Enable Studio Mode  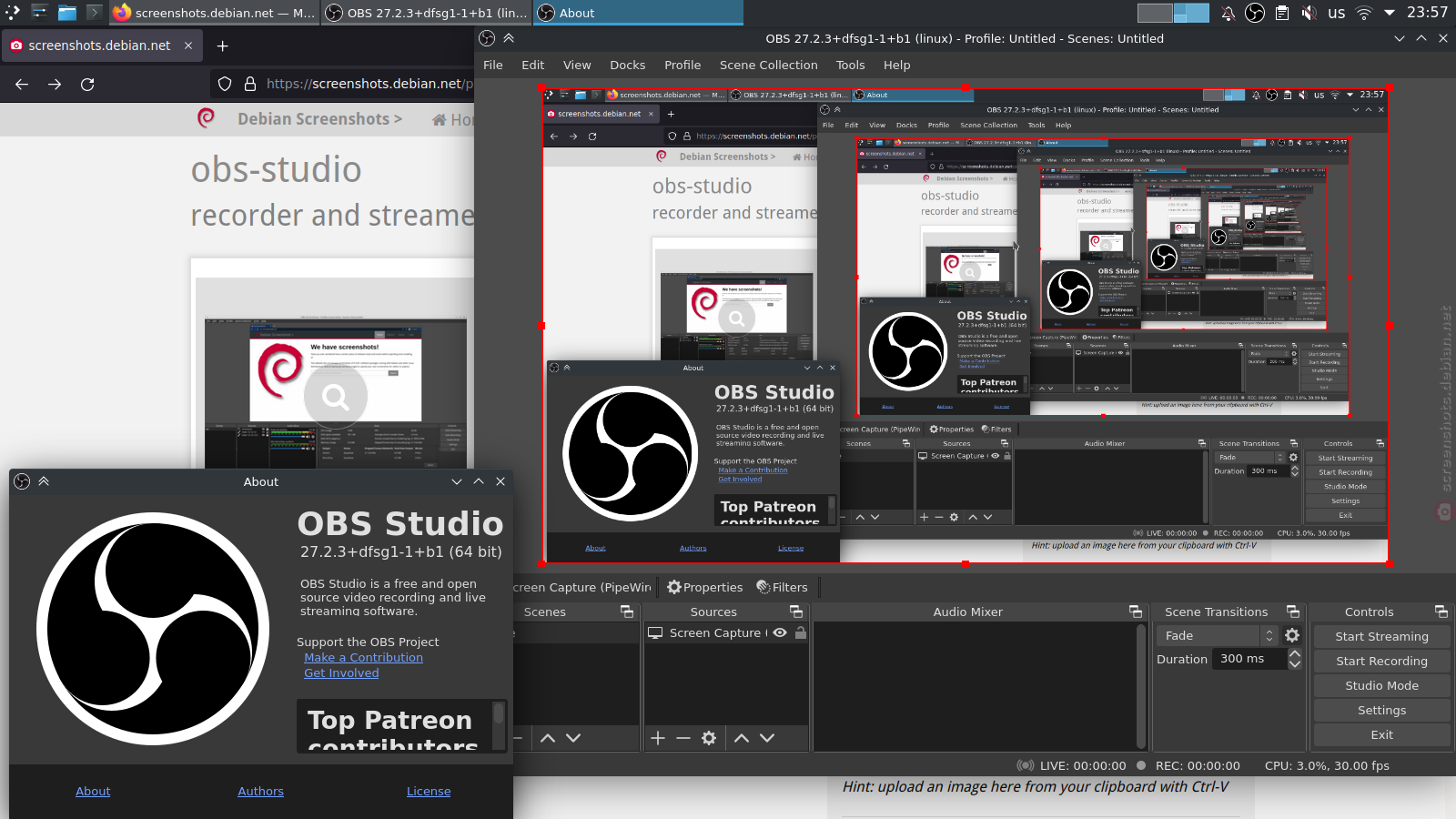pos(1381,686)
